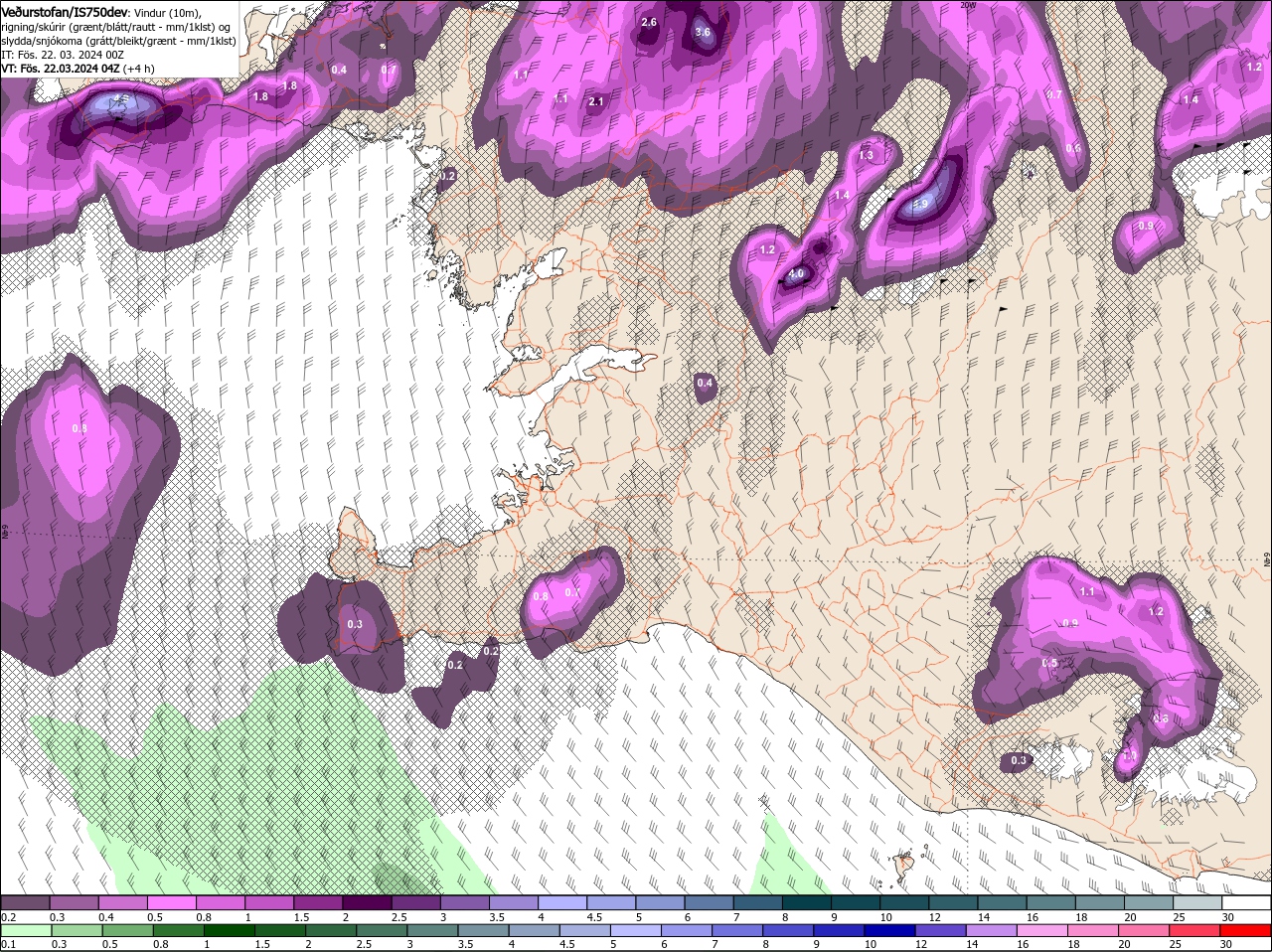The image size is (1272, 952).
Task: Select lower legend swatch between 2 and 2.5
Action: click(331, 931)
